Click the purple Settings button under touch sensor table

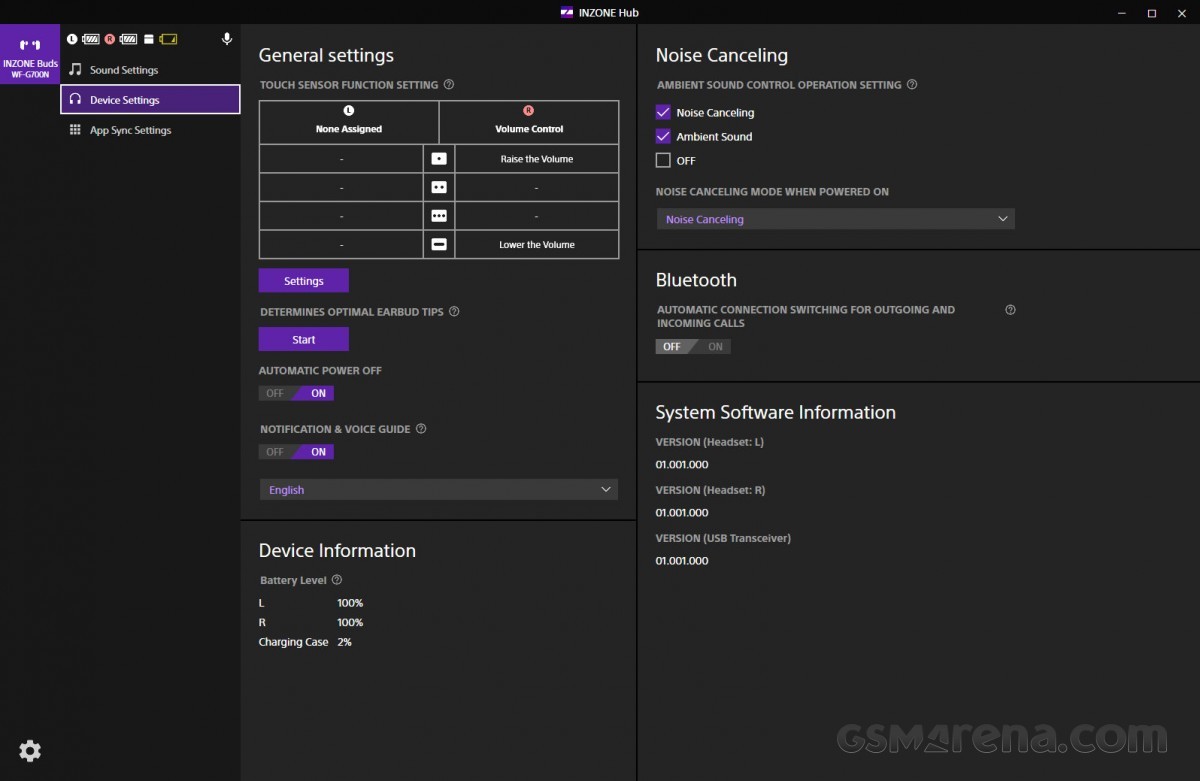(x=304, y=281)
